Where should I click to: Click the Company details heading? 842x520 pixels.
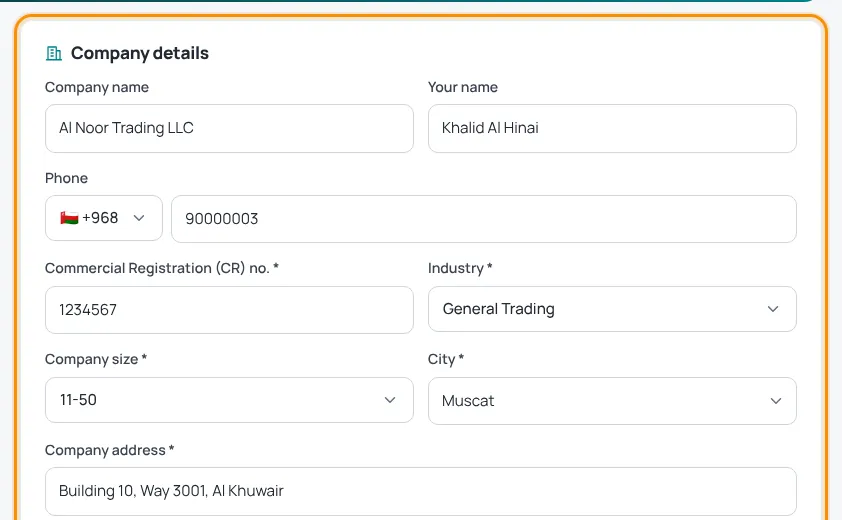pyautogui.click(x=140, y=53)
